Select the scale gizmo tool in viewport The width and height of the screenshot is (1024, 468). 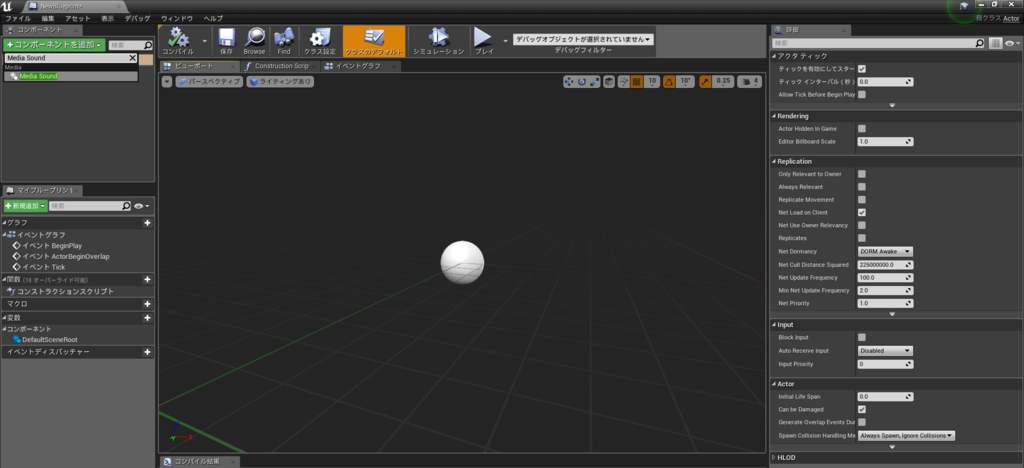594,82
